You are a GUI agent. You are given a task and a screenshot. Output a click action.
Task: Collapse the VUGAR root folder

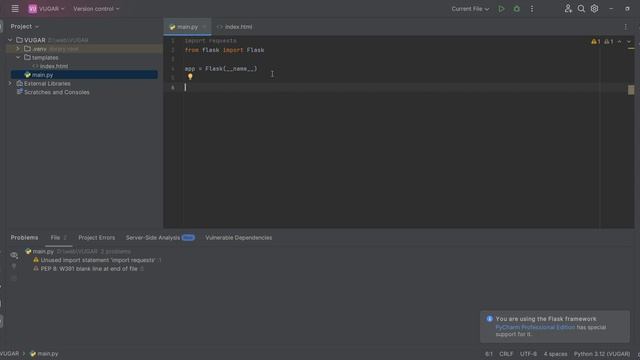coord(10,40)
